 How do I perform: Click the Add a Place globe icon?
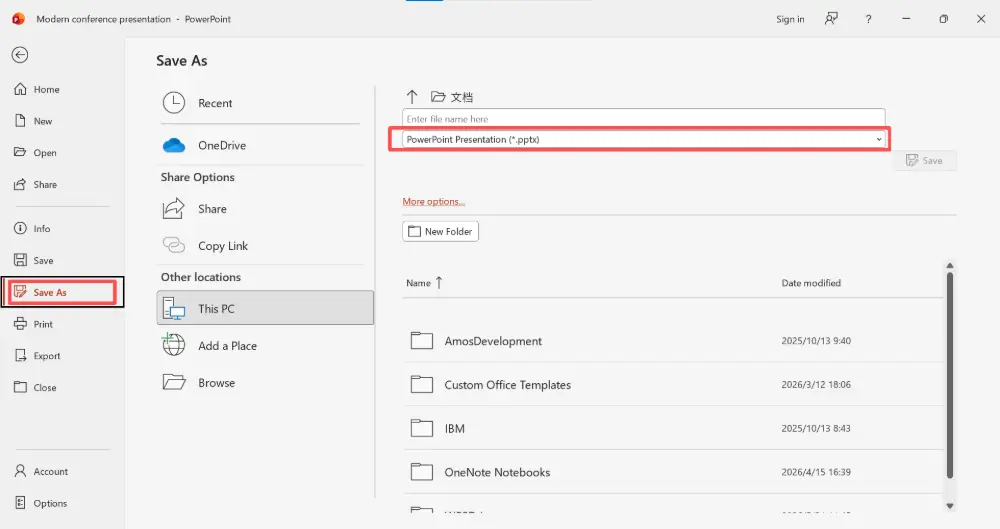(173, 345)
